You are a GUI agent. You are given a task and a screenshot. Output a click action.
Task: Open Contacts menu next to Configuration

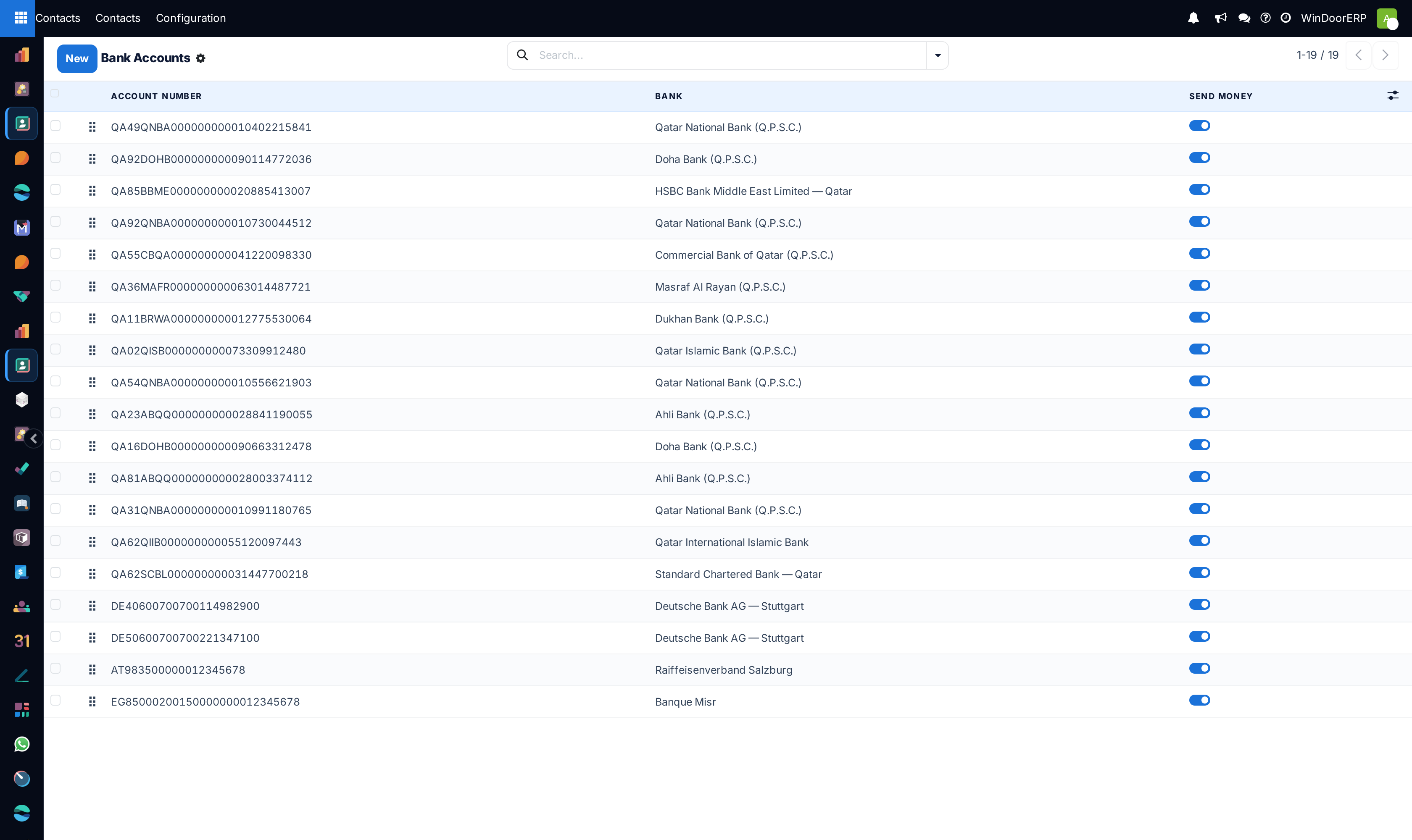118,18
